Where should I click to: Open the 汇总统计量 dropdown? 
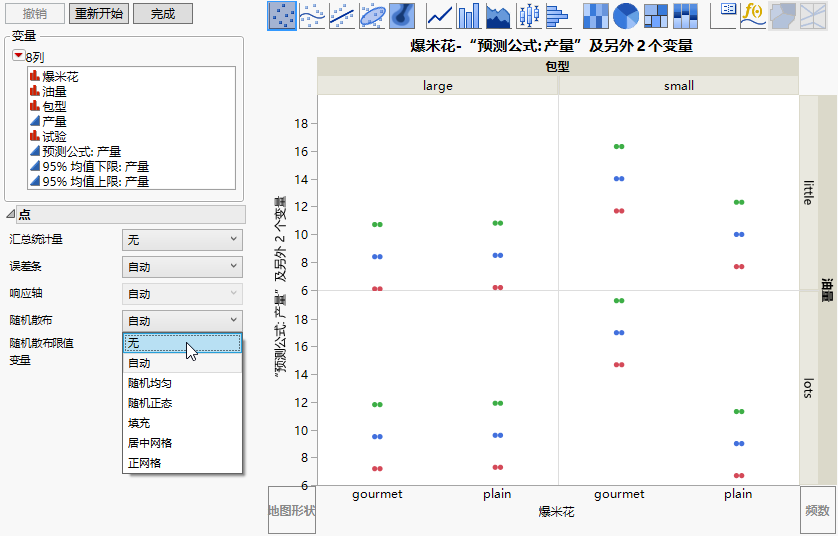click(182, 239)
